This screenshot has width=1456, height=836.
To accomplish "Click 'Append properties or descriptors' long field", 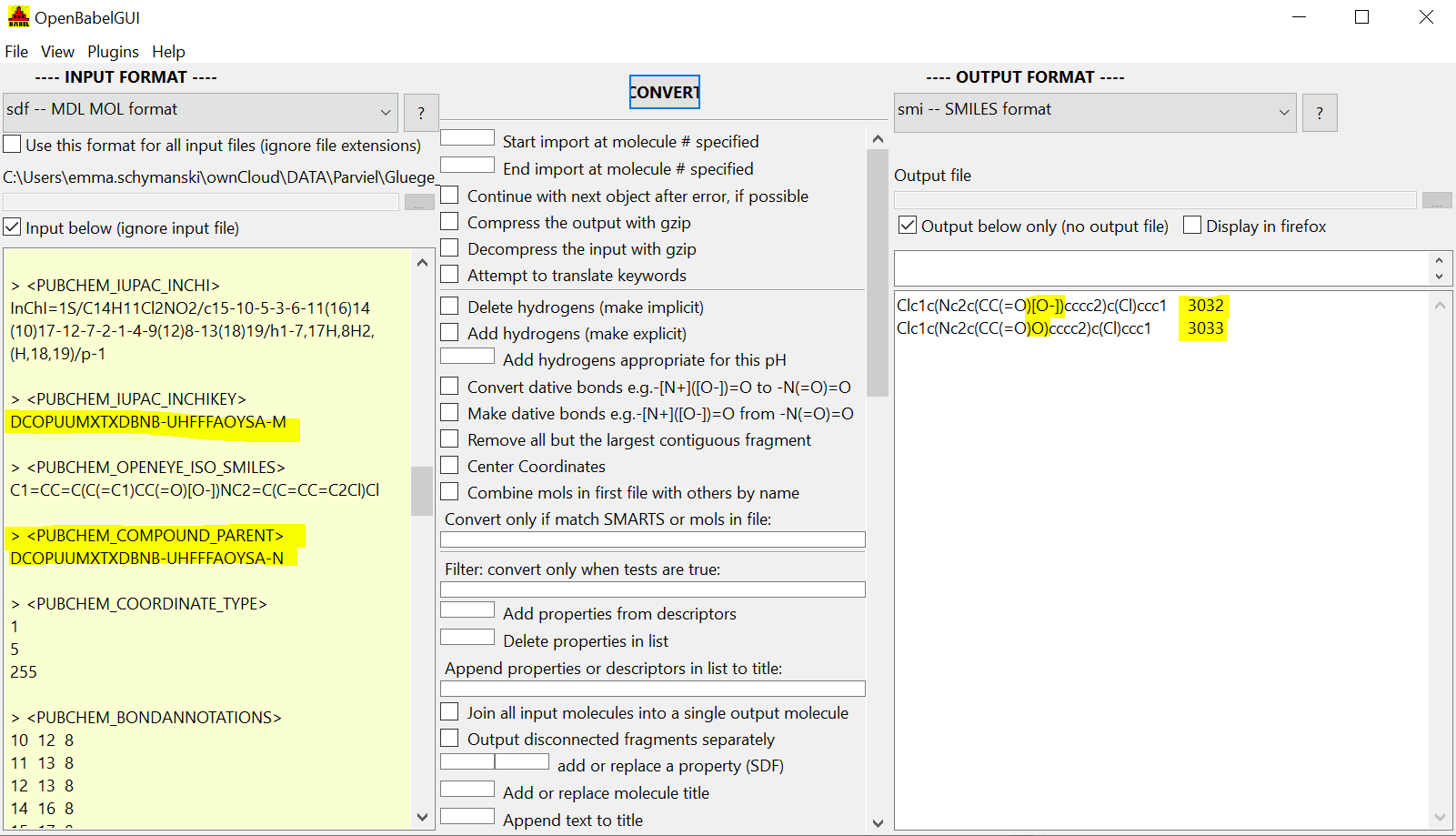I will coord(653,690).
